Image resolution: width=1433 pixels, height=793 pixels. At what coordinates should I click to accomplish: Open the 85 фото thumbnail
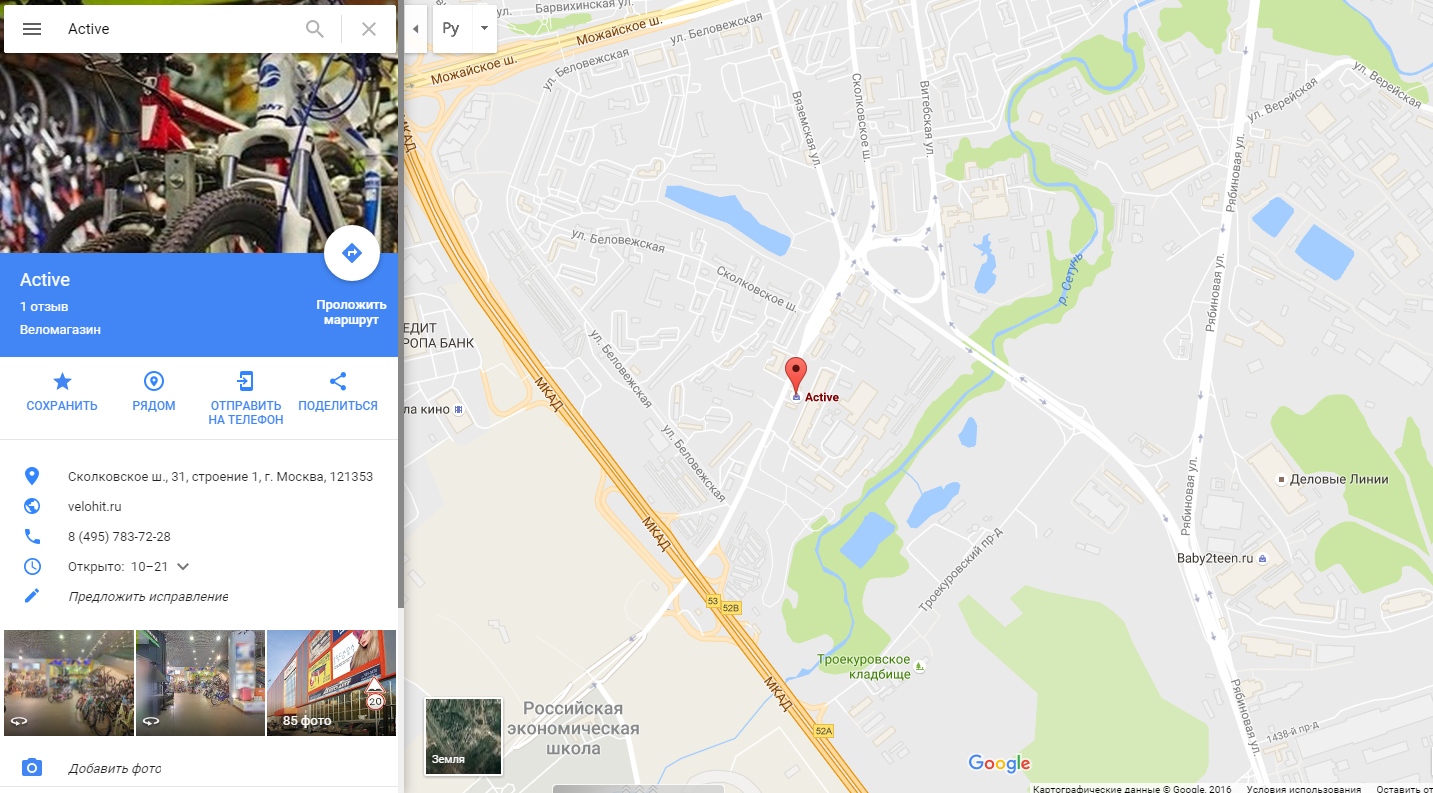[x=332, y=683]
